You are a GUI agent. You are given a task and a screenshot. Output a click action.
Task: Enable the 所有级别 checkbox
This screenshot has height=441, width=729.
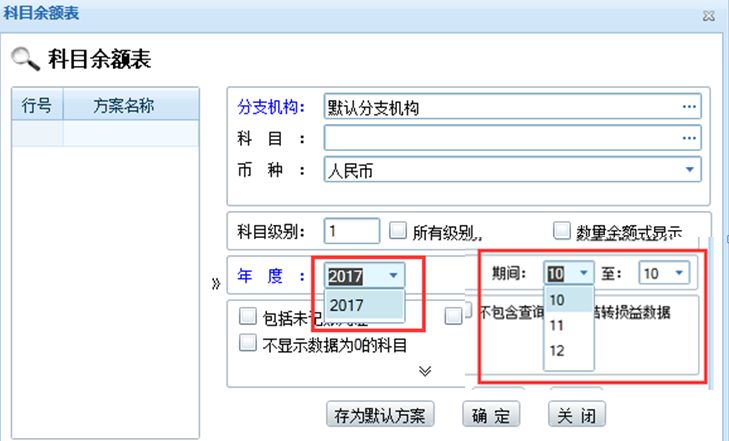398,231
